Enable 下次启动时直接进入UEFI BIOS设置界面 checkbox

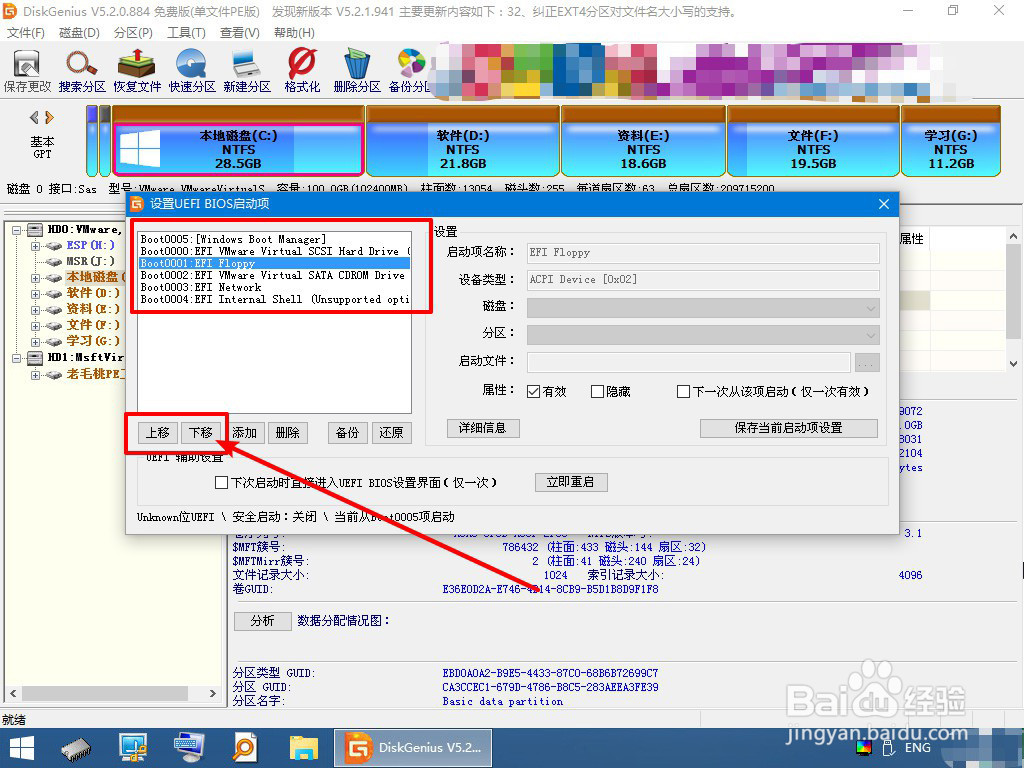click(x=221, y=483)
